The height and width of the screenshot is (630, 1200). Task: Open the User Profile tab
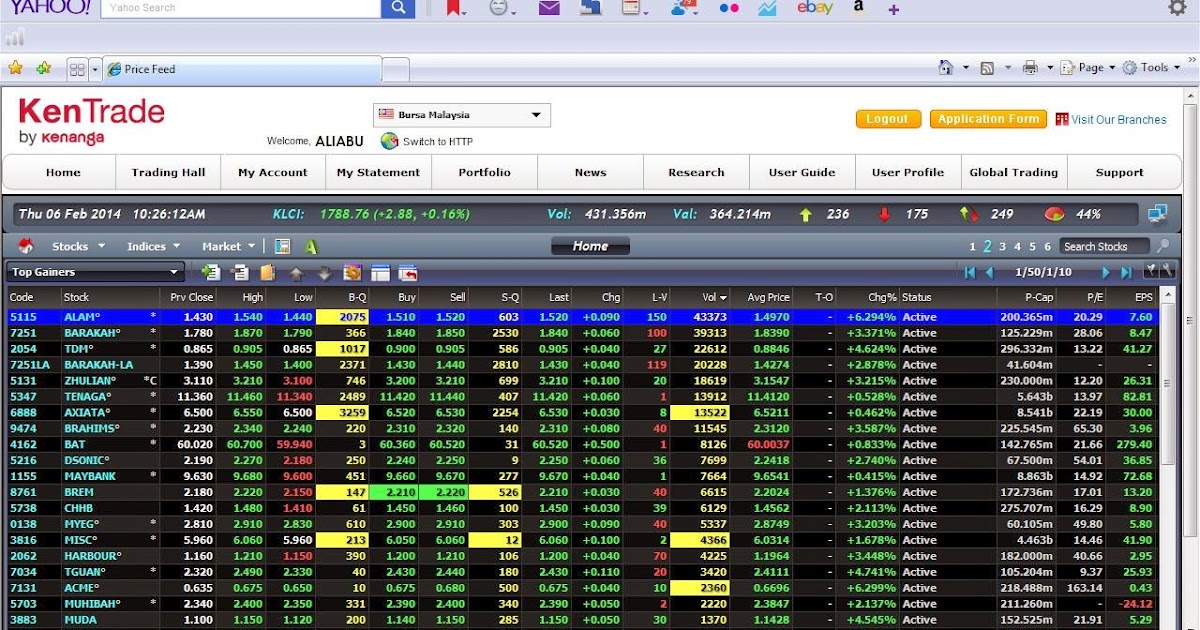coord(908,172)
